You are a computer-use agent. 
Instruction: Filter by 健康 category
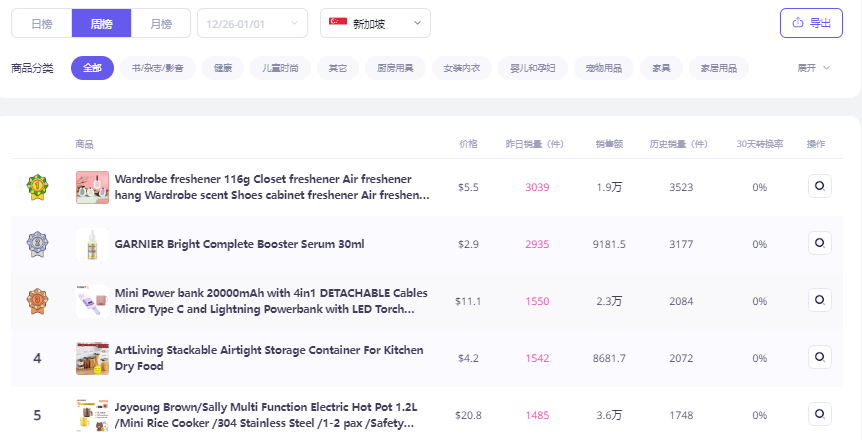tap(223, 68)
